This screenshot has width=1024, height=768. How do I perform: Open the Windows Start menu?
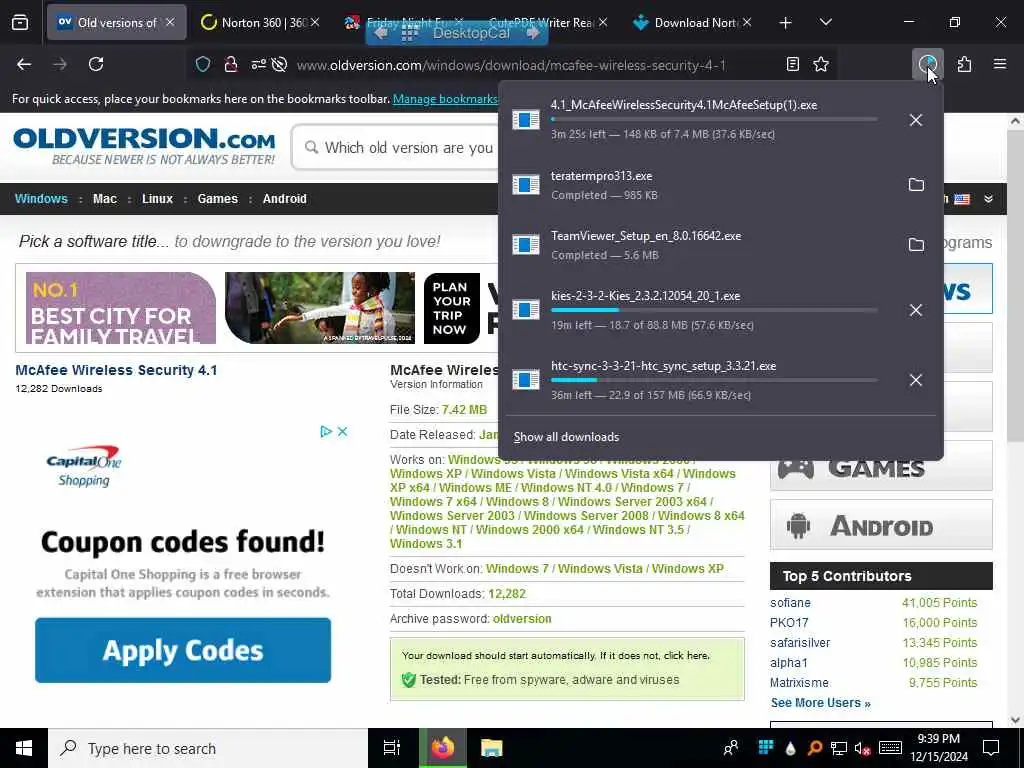point(24,748)
